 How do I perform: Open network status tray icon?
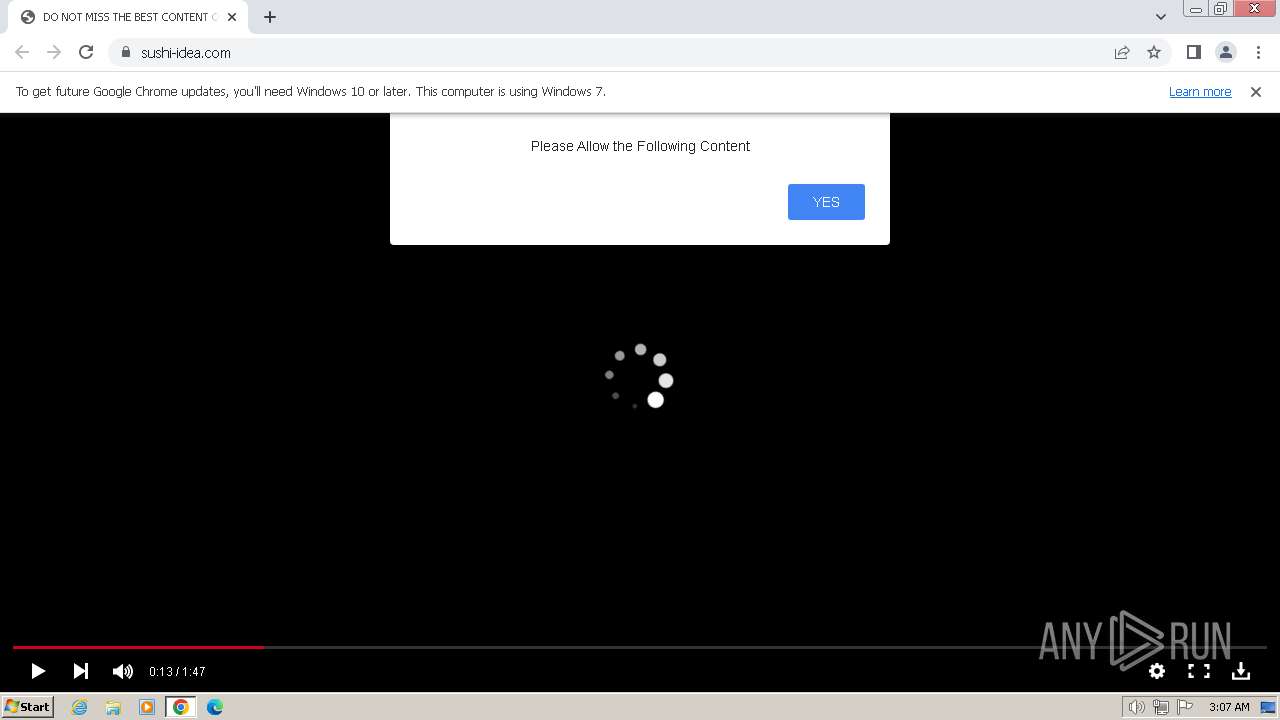tap(1160, 707)
